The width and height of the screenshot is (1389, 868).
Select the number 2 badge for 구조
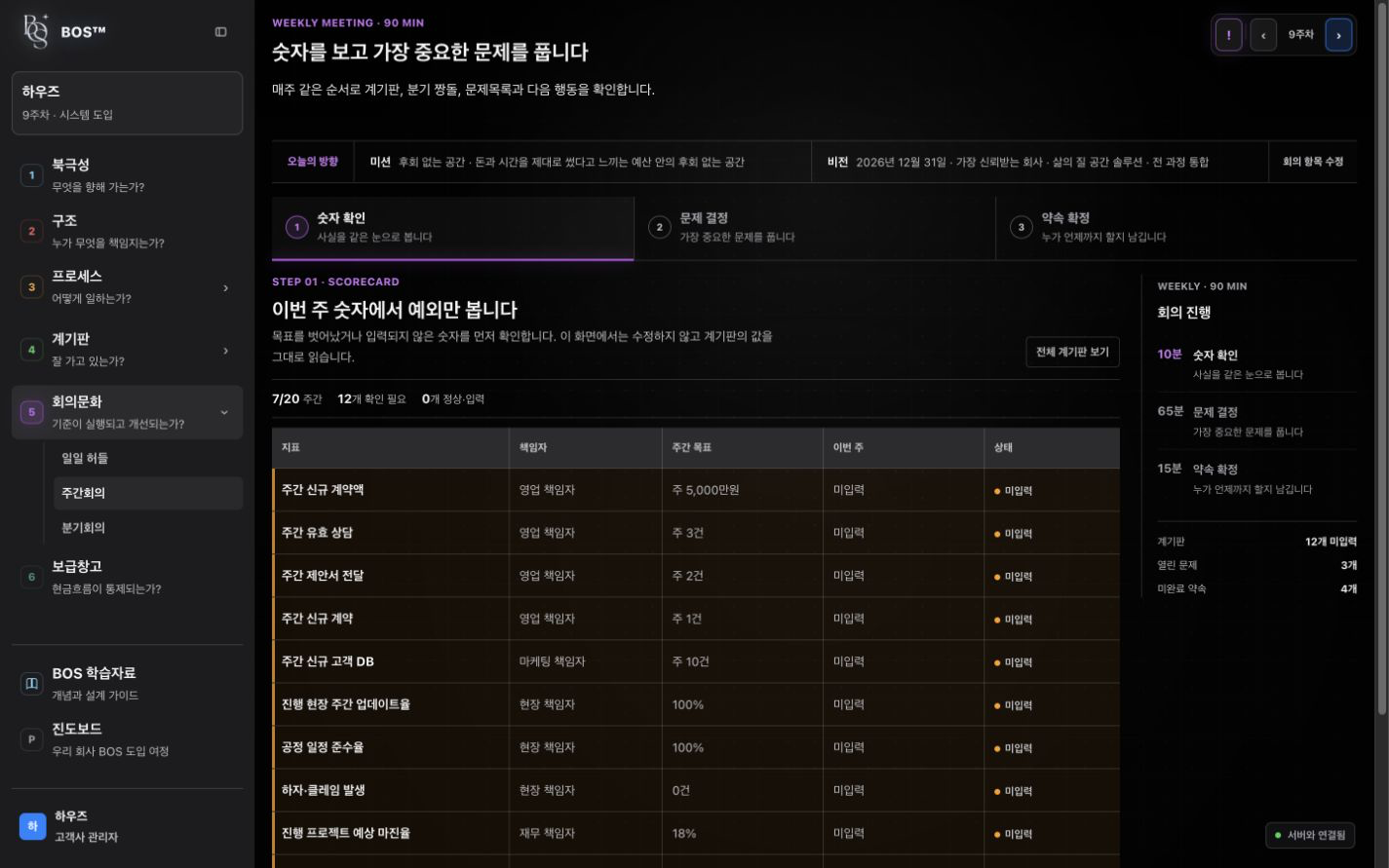[x=31, y=231]
